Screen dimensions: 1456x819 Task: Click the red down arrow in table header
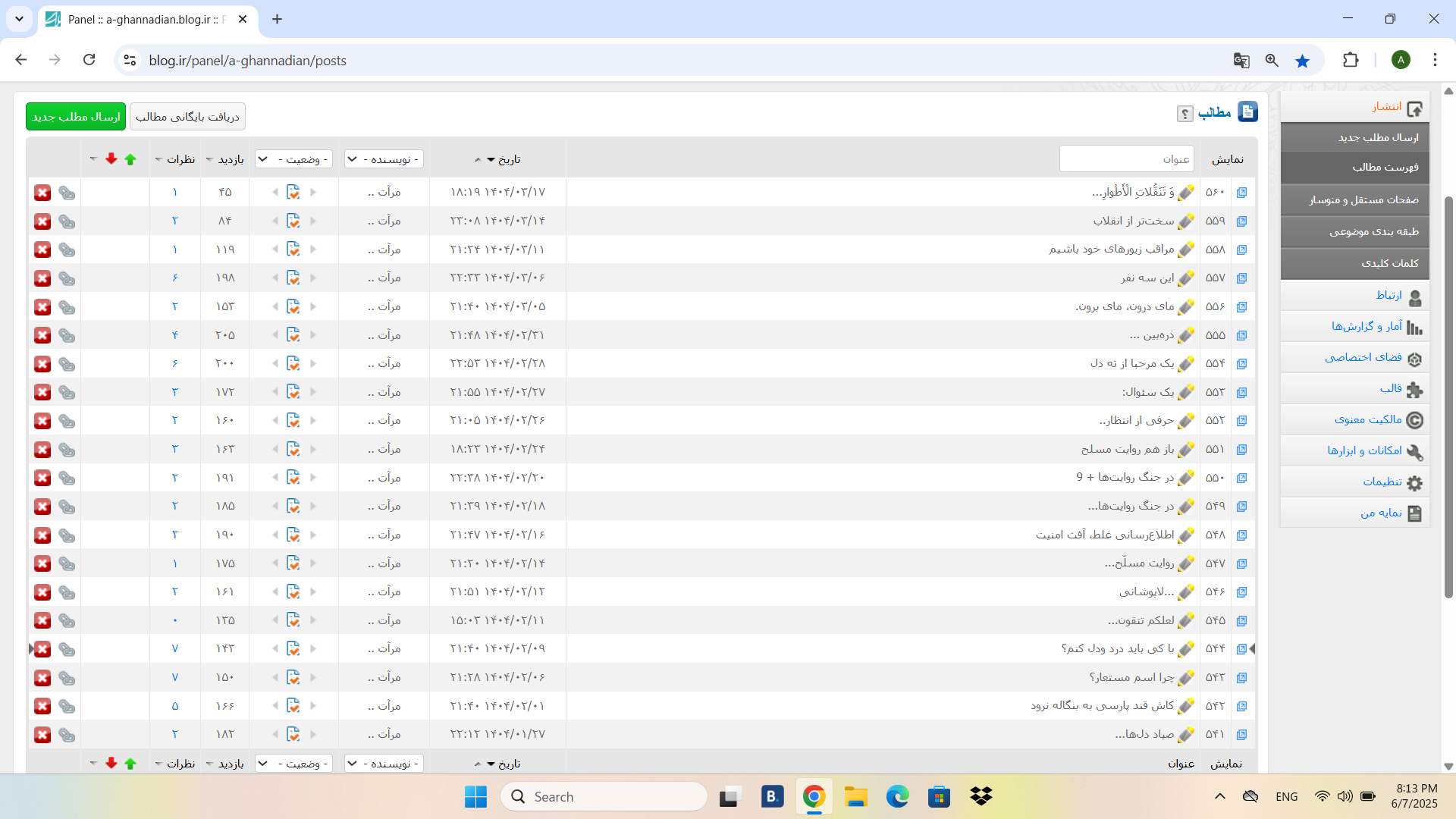point(111,158)
